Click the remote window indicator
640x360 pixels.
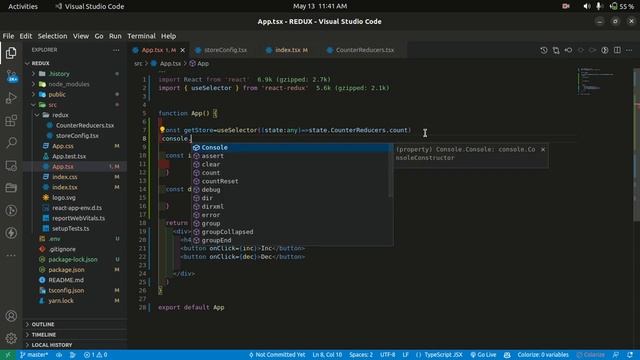pyautogui.click(x=7, y=355)
